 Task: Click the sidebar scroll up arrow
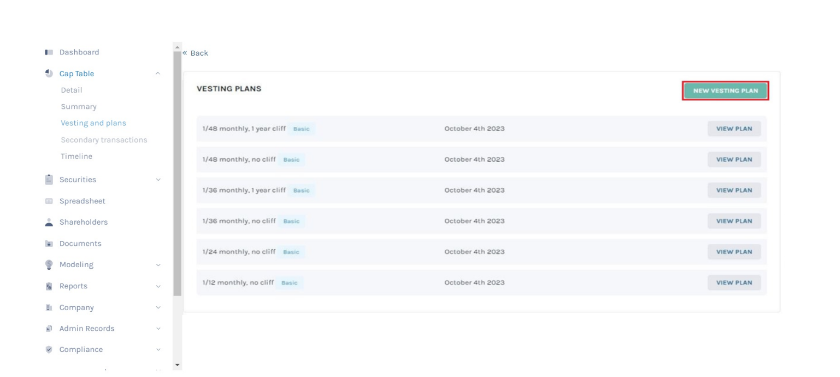tap(177, 47)
